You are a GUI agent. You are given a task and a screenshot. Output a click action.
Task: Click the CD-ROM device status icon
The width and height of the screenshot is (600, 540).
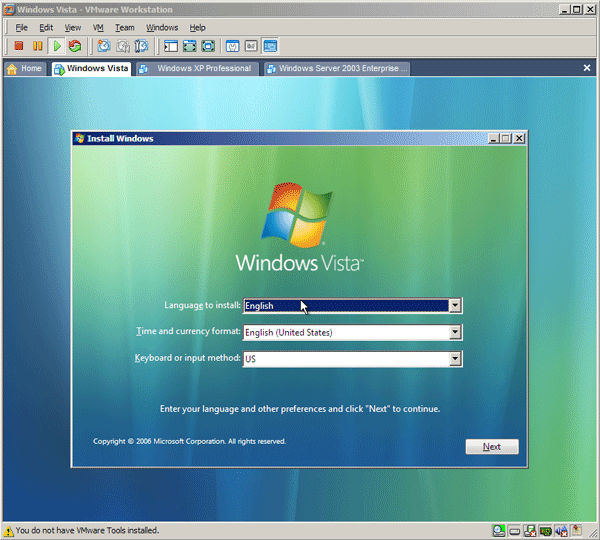[499, 530]
